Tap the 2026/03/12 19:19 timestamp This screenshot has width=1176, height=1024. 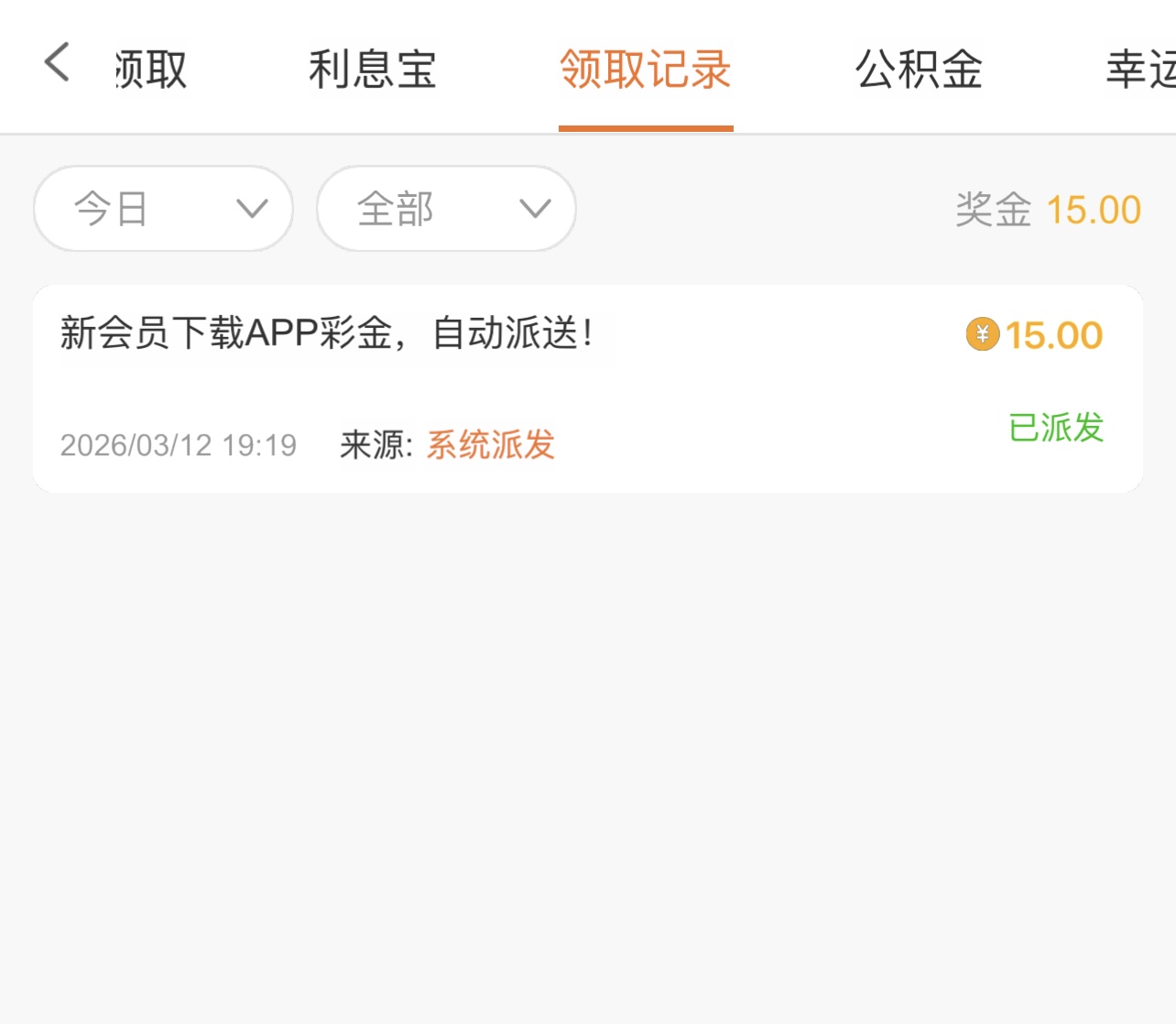pos(179,445)
